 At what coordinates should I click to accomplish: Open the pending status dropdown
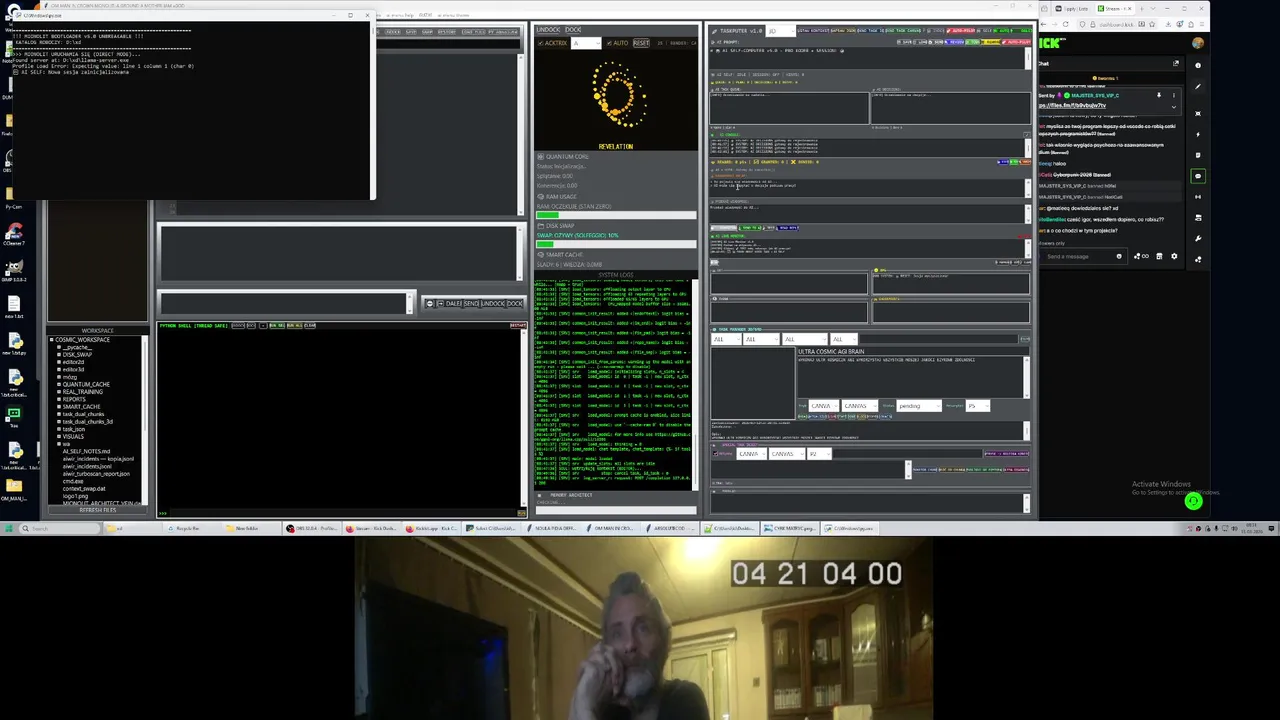pos(919,406)
